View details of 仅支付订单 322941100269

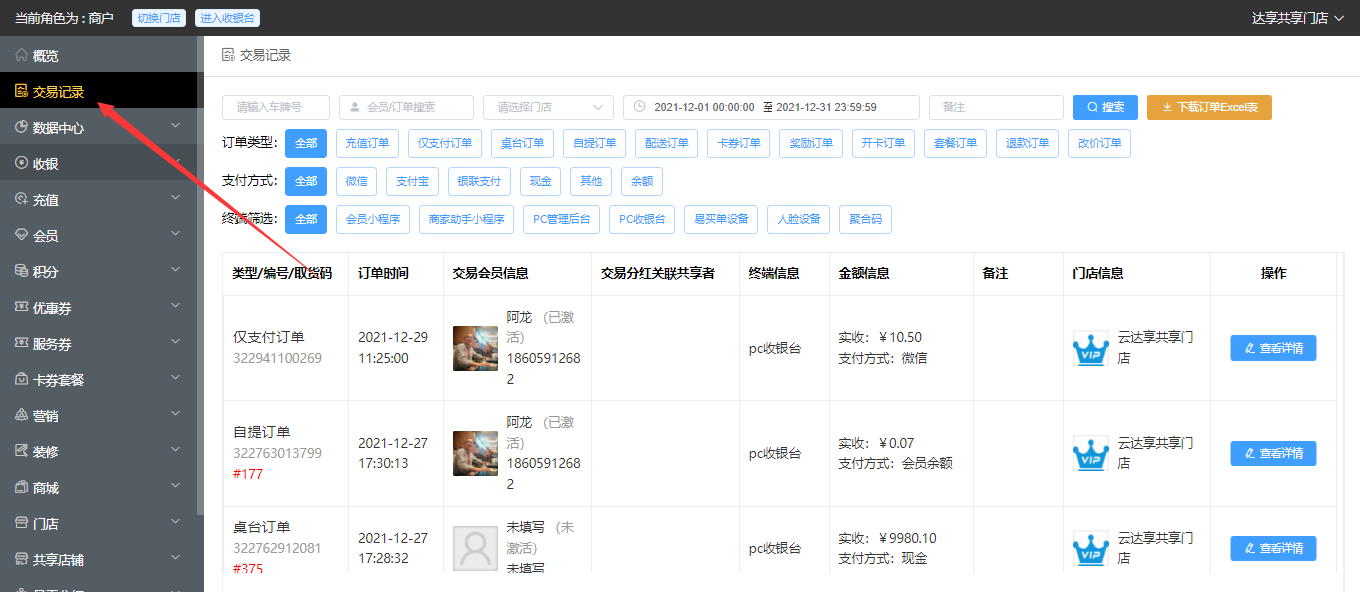tap(1273, 348)
